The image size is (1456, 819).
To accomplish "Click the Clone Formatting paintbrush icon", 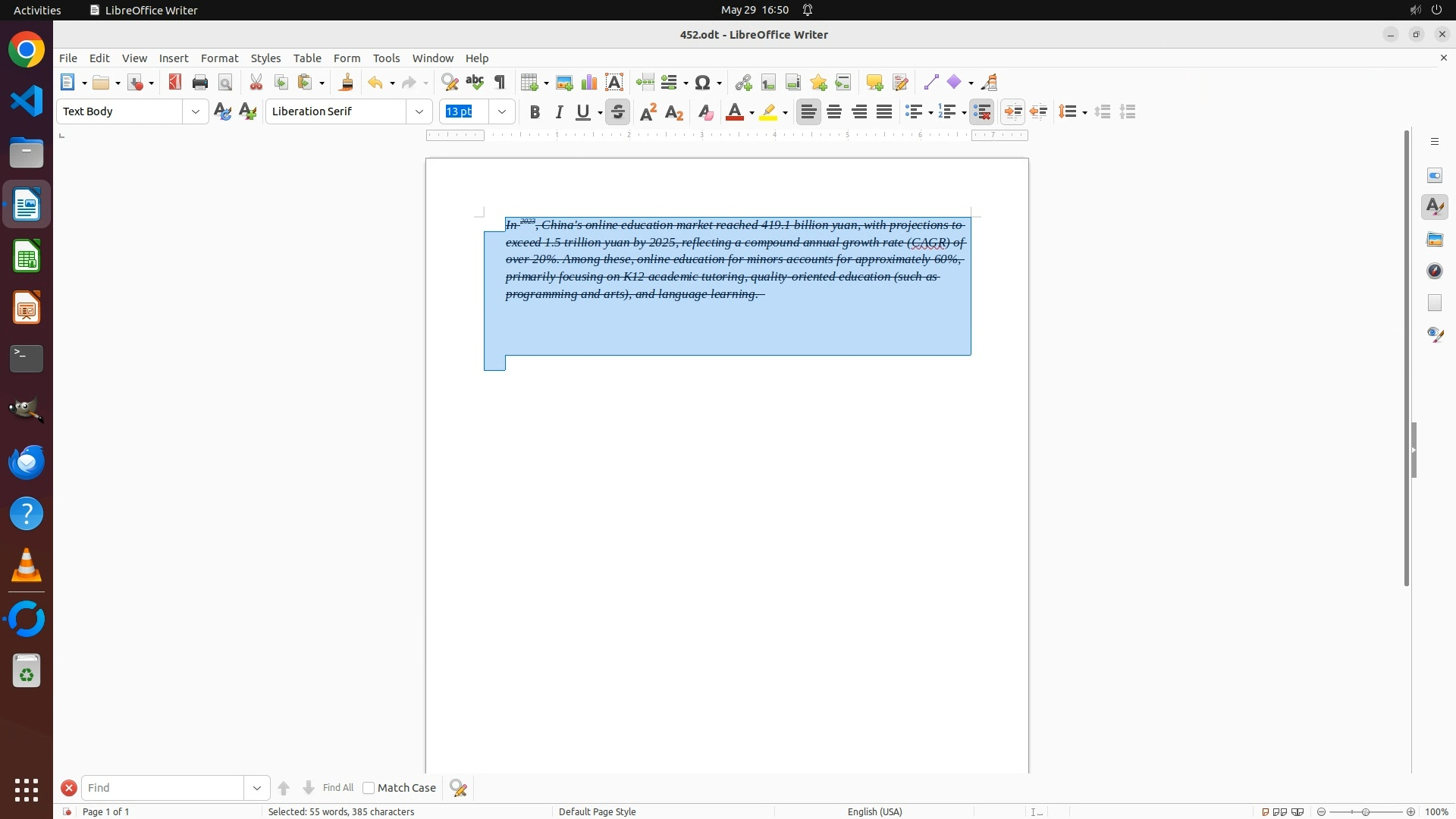I will point(347,83).
